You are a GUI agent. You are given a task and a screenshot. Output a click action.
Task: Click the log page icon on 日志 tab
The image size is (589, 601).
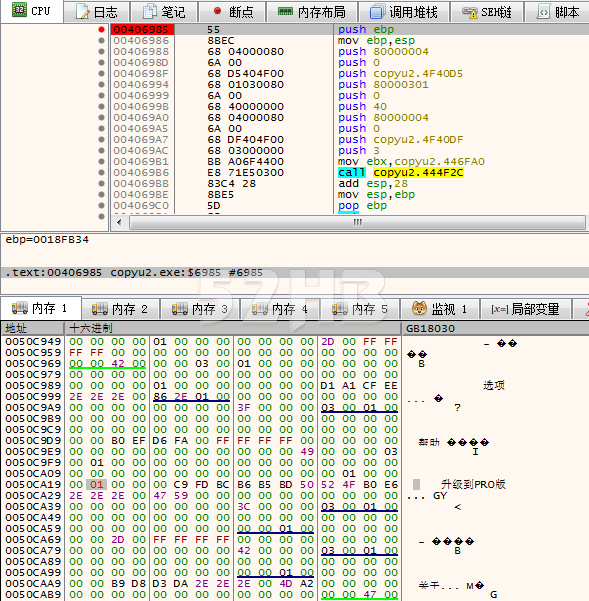point(82,12)
